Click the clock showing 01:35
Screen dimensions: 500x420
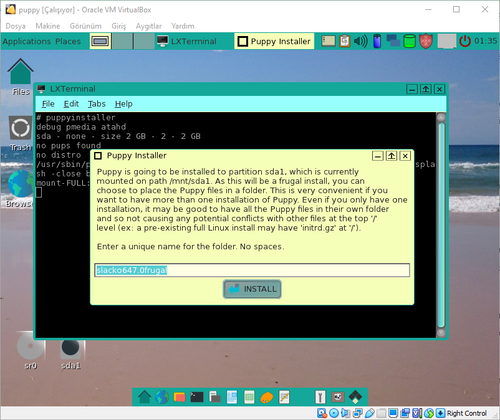click(x=485, y=41)
